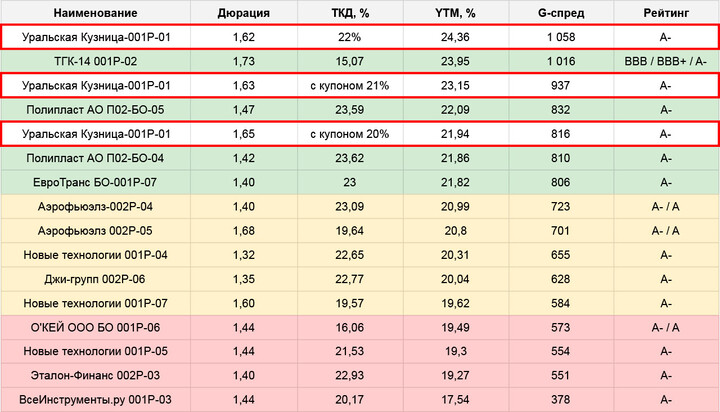This screenshot has height=412, width=720.
Task: Click ТКД value 16,06
Action: click(x=349, y=327)
